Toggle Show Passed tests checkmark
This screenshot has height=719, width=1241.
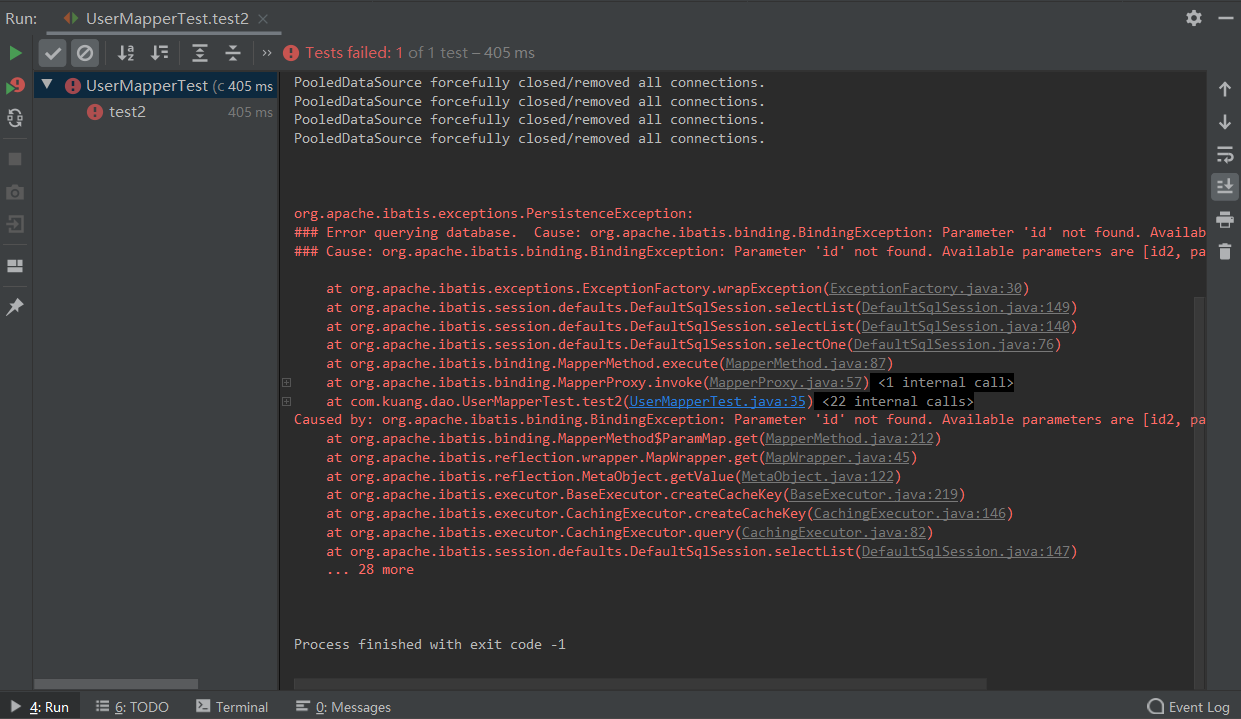(54, 52)
